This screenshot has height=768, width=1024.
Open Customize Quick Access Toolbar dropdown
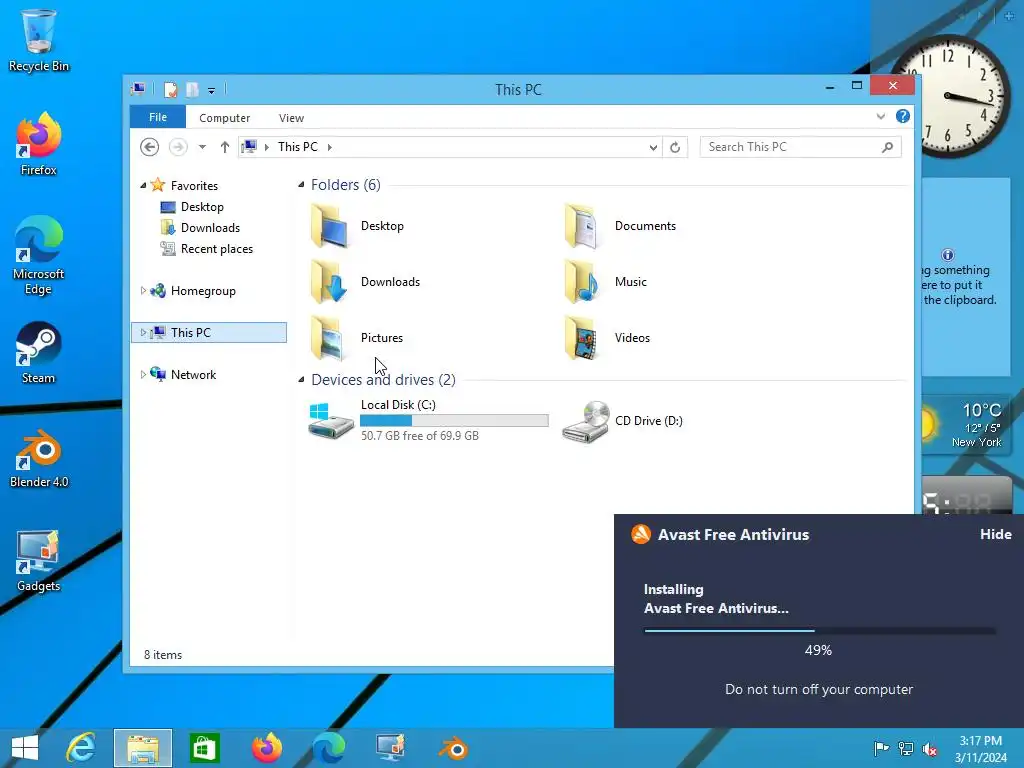[x=212, y=91]
